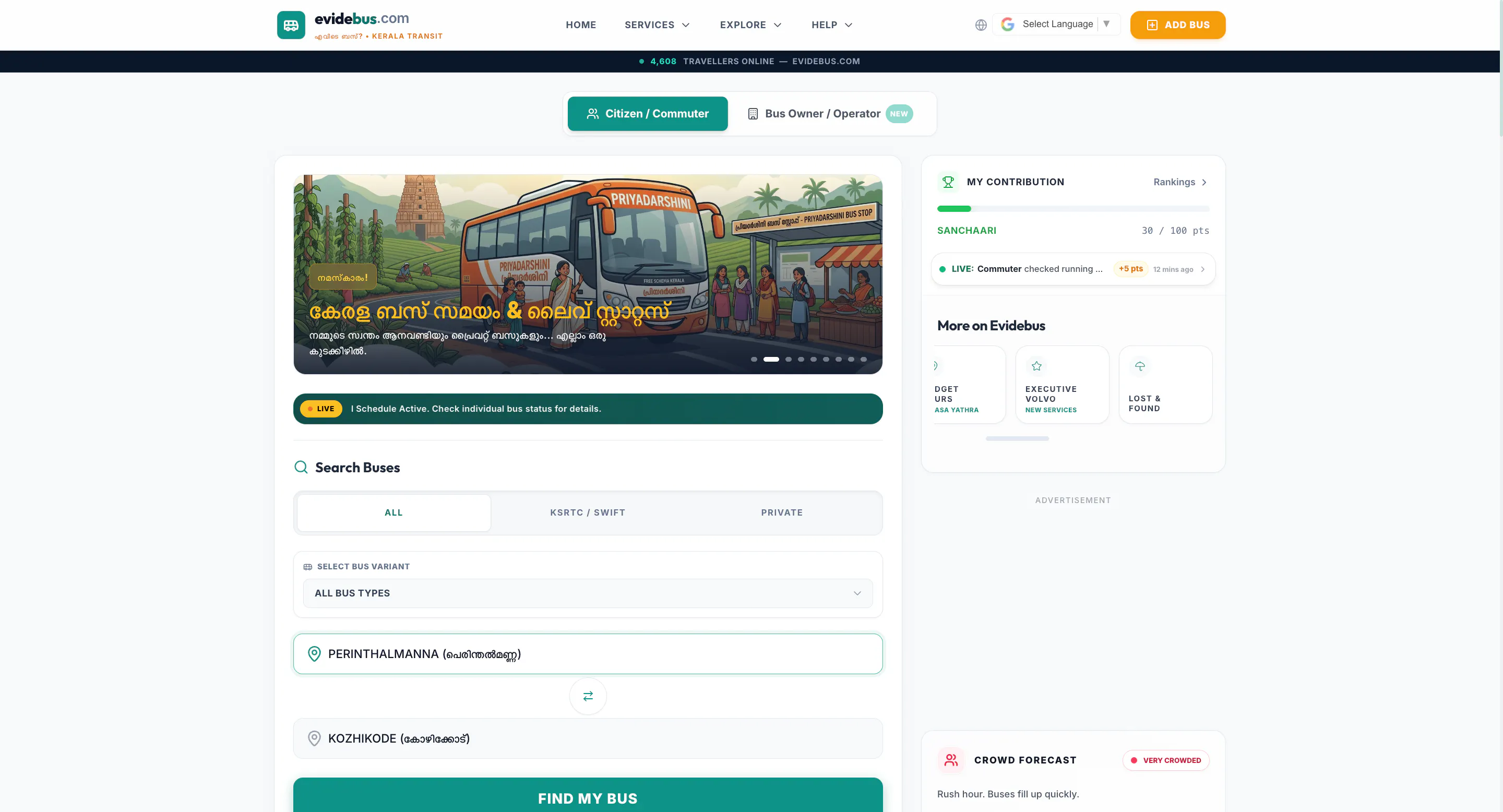Click the Sanchaari points progress bar
This screenshot has width=1503, height=812.
[1073, 209]
